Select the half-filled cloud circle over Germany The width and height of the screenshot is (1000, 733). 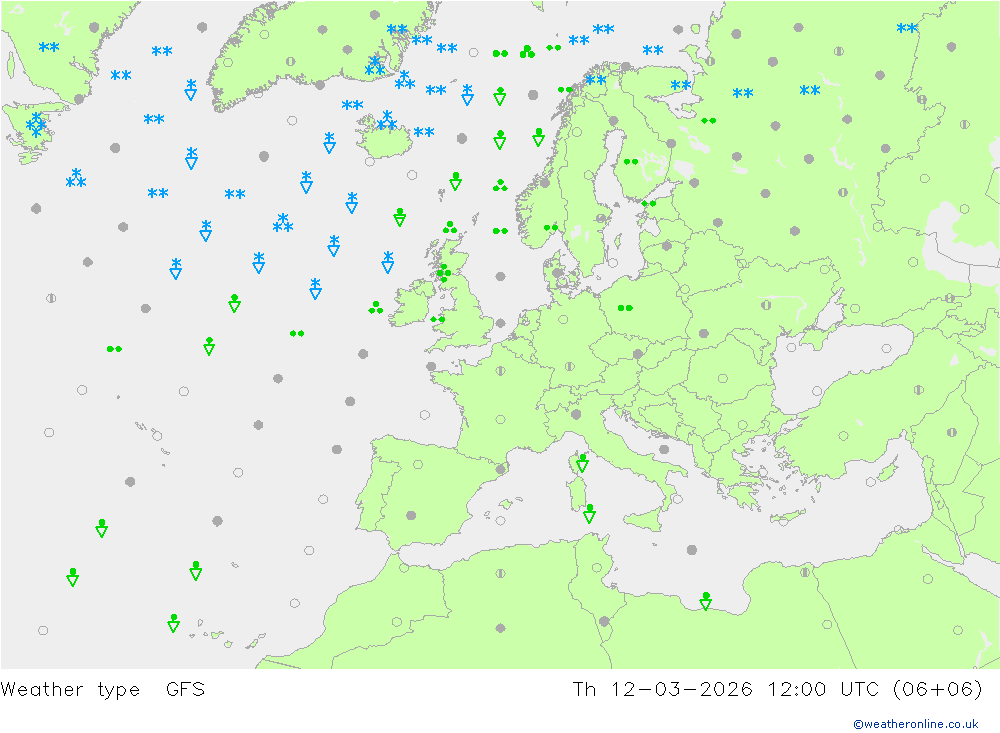[x=570, y=366]
